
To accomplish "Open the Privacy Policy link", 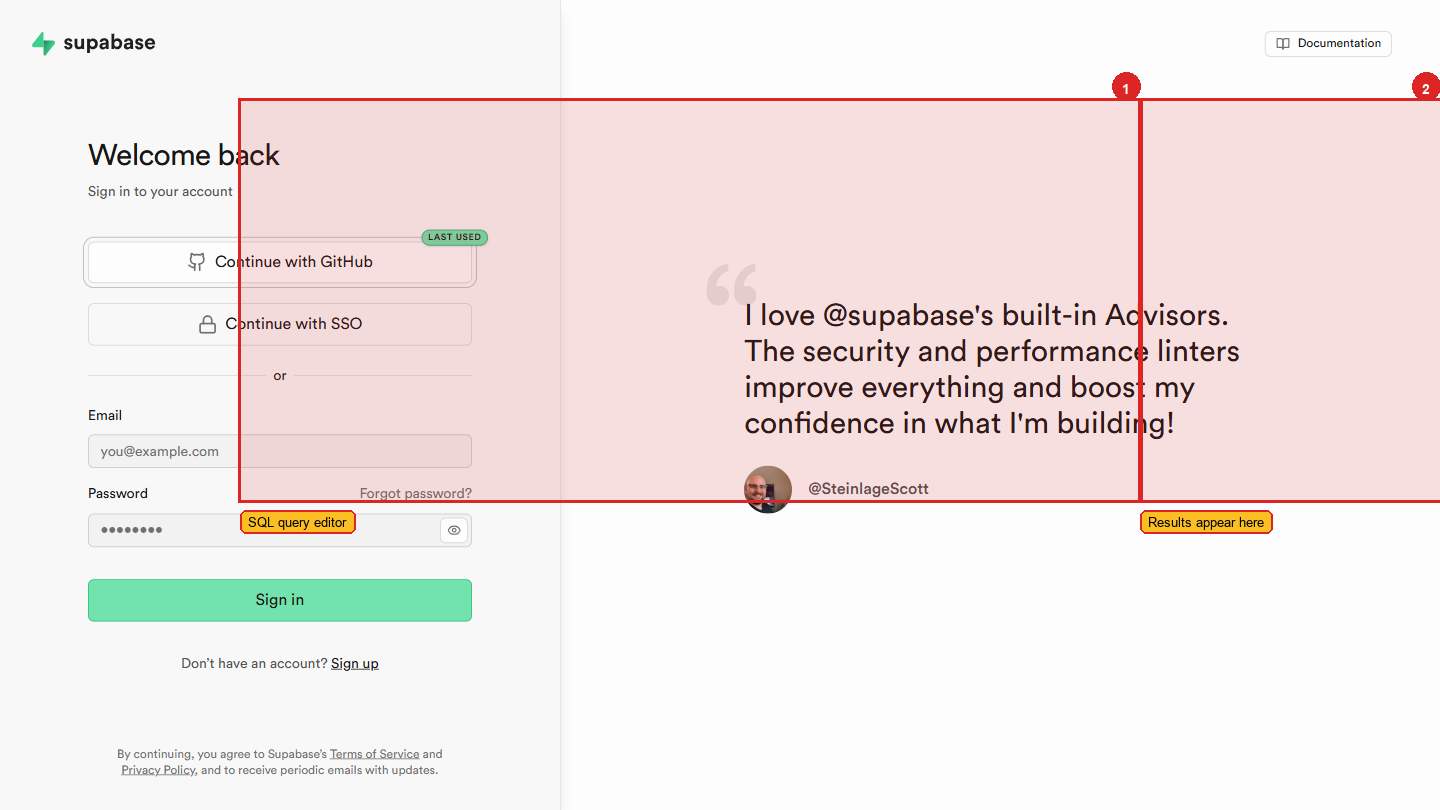I will (158, 770).
